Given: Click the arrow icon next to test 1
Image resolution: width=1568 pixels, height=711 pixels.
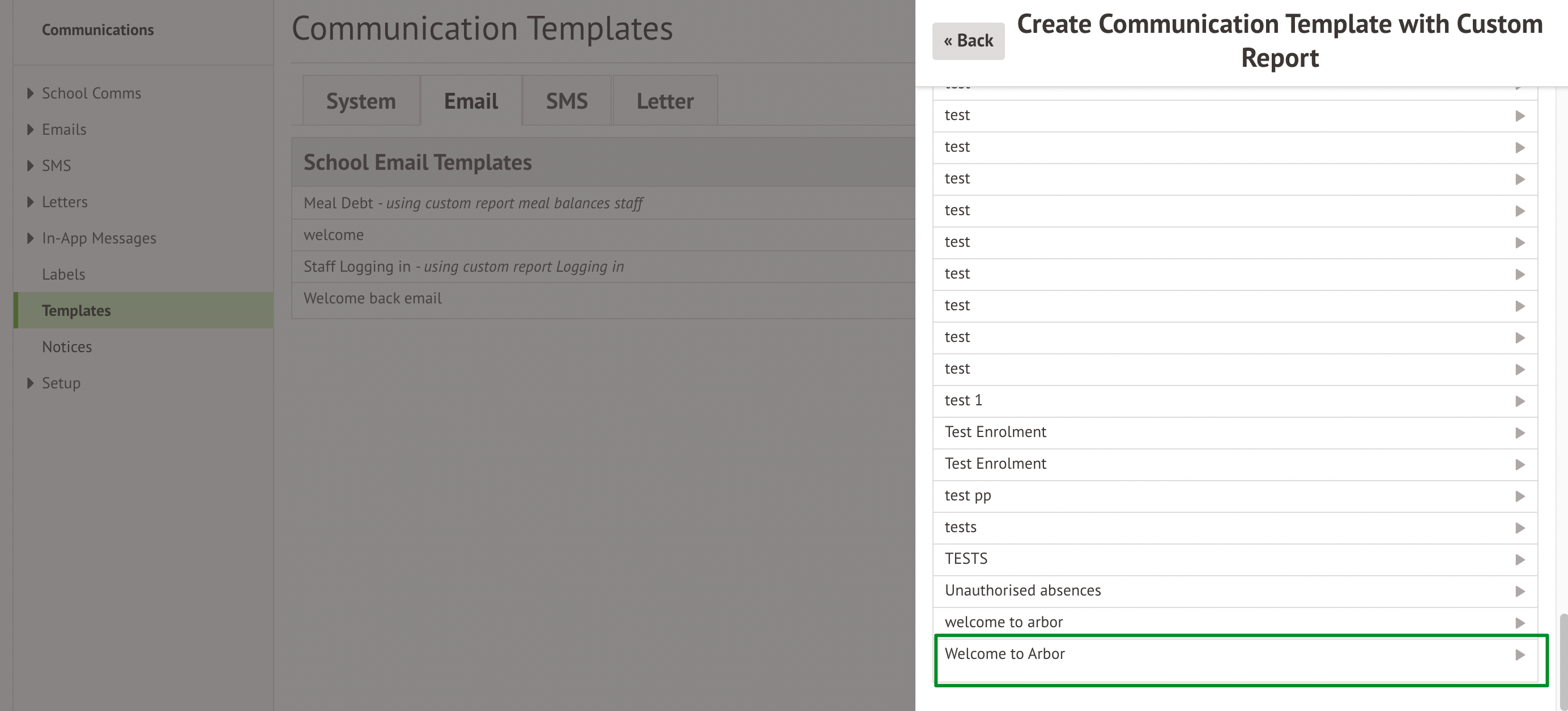Looking at the screenshot, I should tap(1519, 401).
